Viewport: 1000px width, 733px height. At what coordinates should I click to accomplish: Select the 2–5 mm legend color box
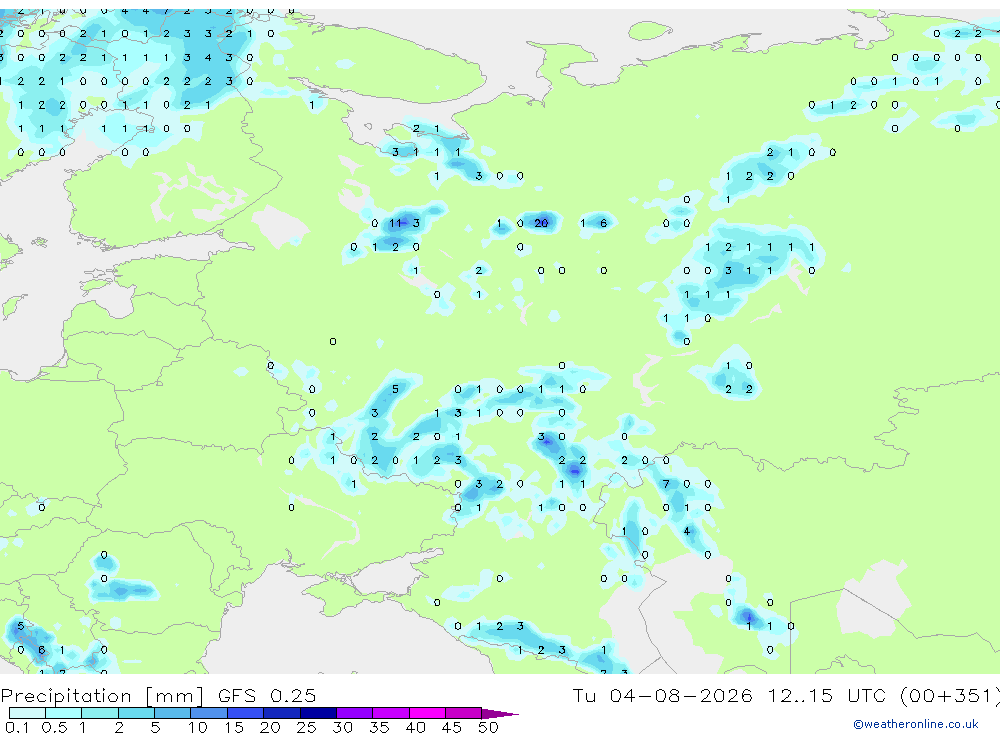[136, 713]
